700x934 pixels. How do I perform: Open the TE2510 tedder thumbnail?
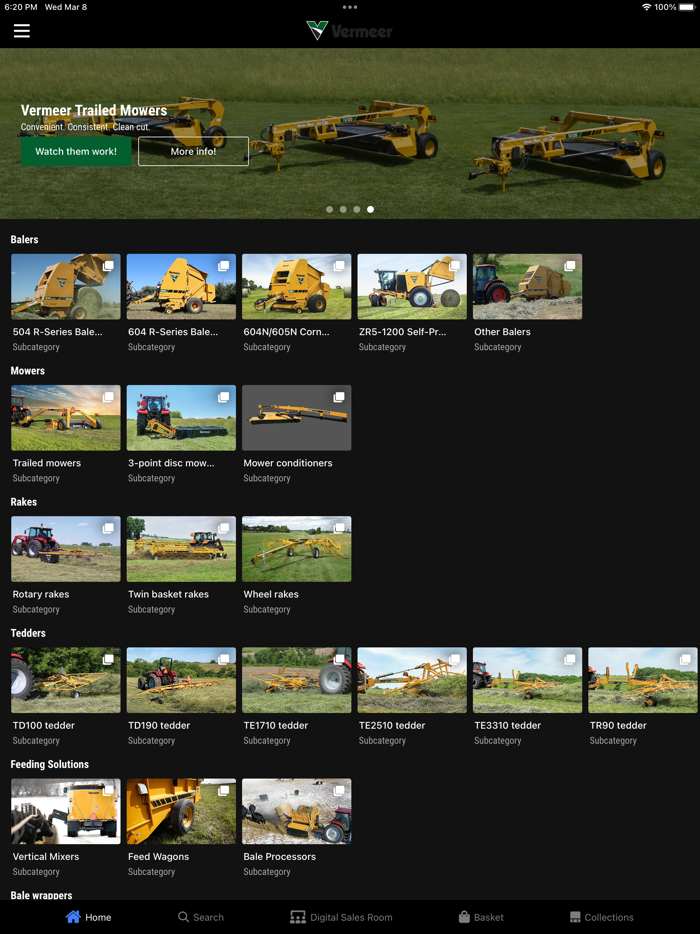(412, 680)
